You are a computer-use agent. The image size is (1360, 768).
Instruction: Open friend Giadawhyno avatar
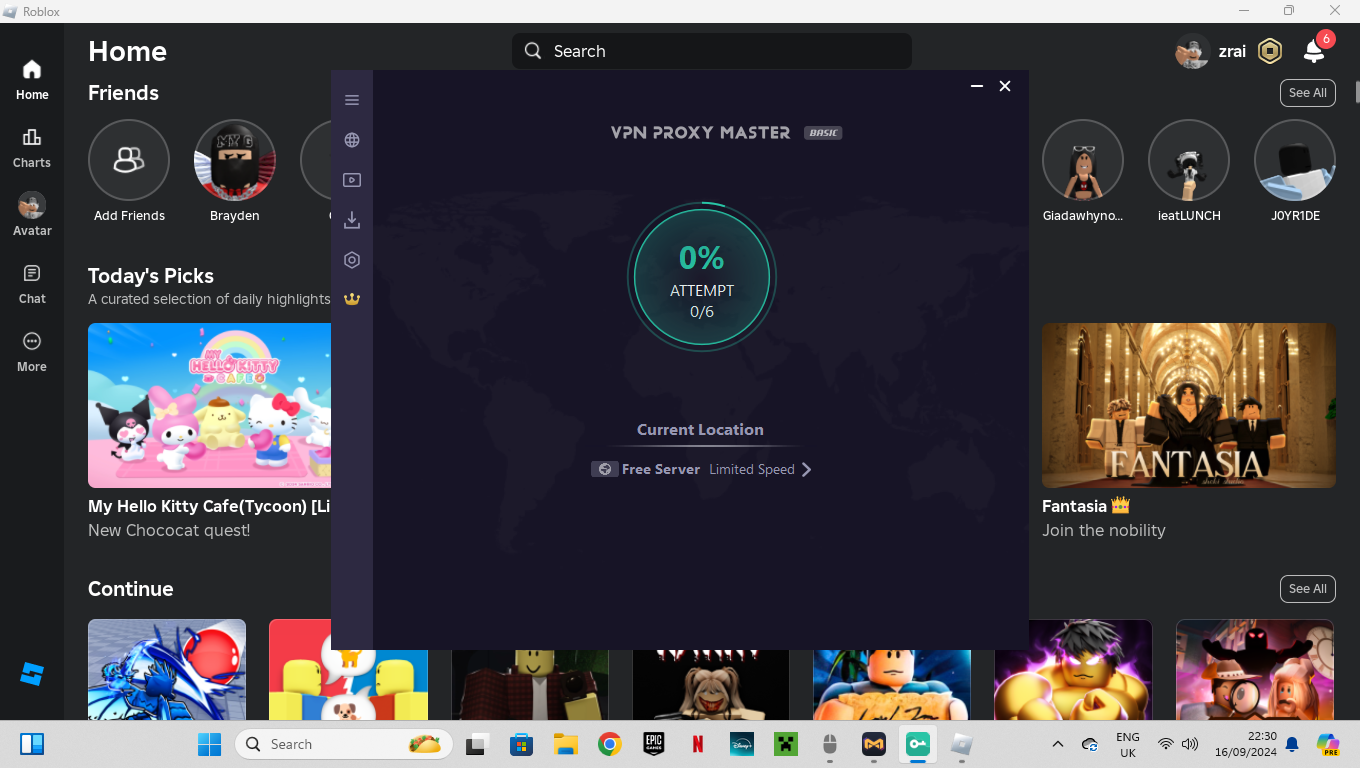[1083, 160]
